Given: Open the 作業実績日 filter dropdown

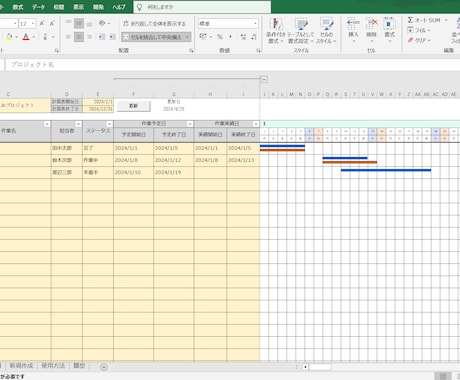Looking at the screenshot, I should pyautogui.click(x=256, y=124).
